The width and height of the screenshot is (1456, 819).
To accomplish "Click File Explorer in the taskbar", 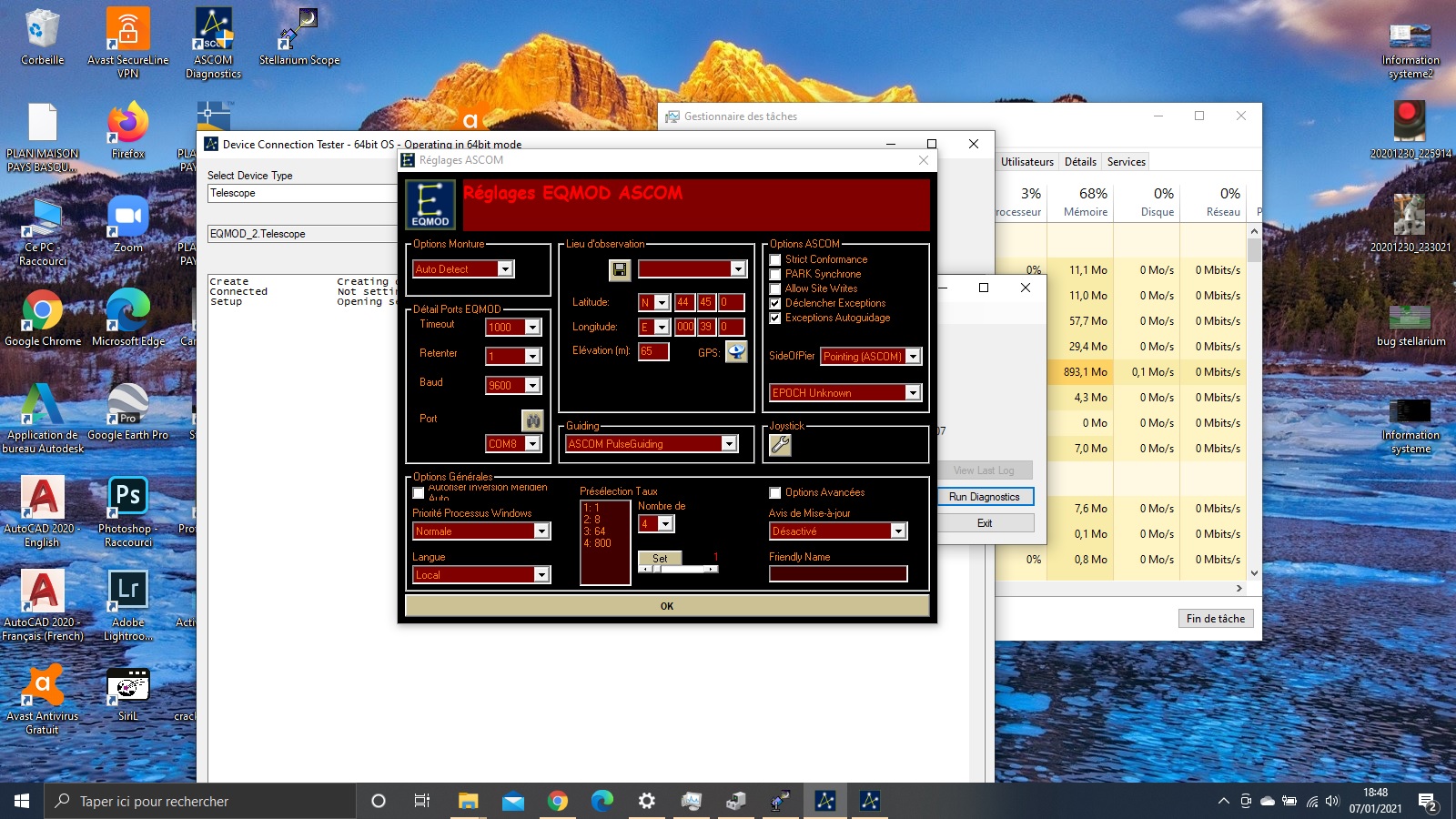I will 468,801.
